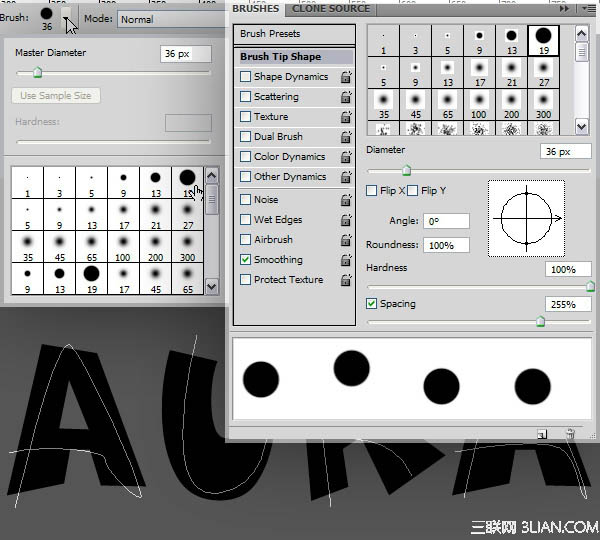The image size is (600, 540).
Task: Choose soft round 100 brush in preset picker
Action: click(x=123, y=247)
